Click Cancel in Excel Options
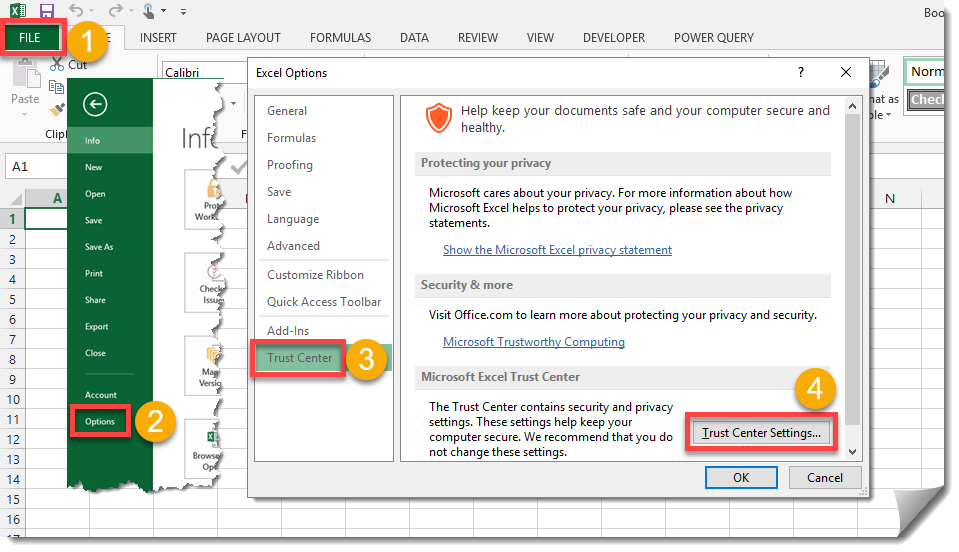 coord(825,477)
